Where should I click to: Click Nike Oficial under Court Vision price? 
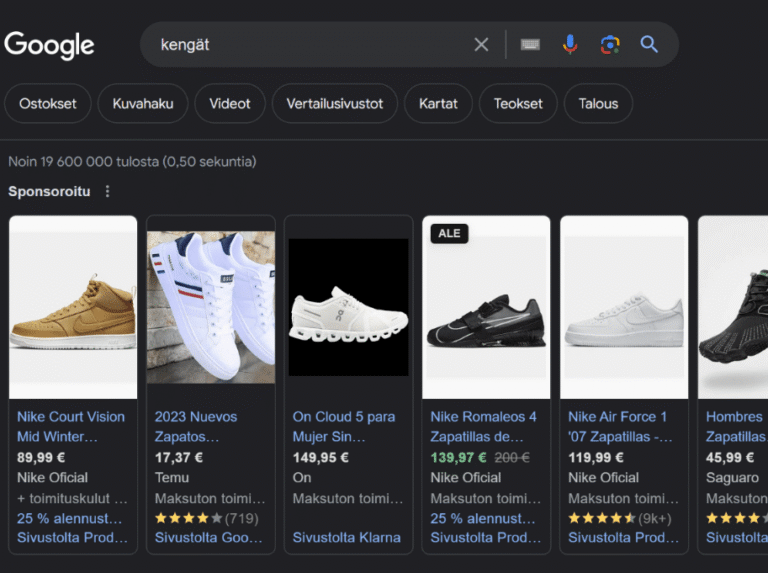point(52,478)
